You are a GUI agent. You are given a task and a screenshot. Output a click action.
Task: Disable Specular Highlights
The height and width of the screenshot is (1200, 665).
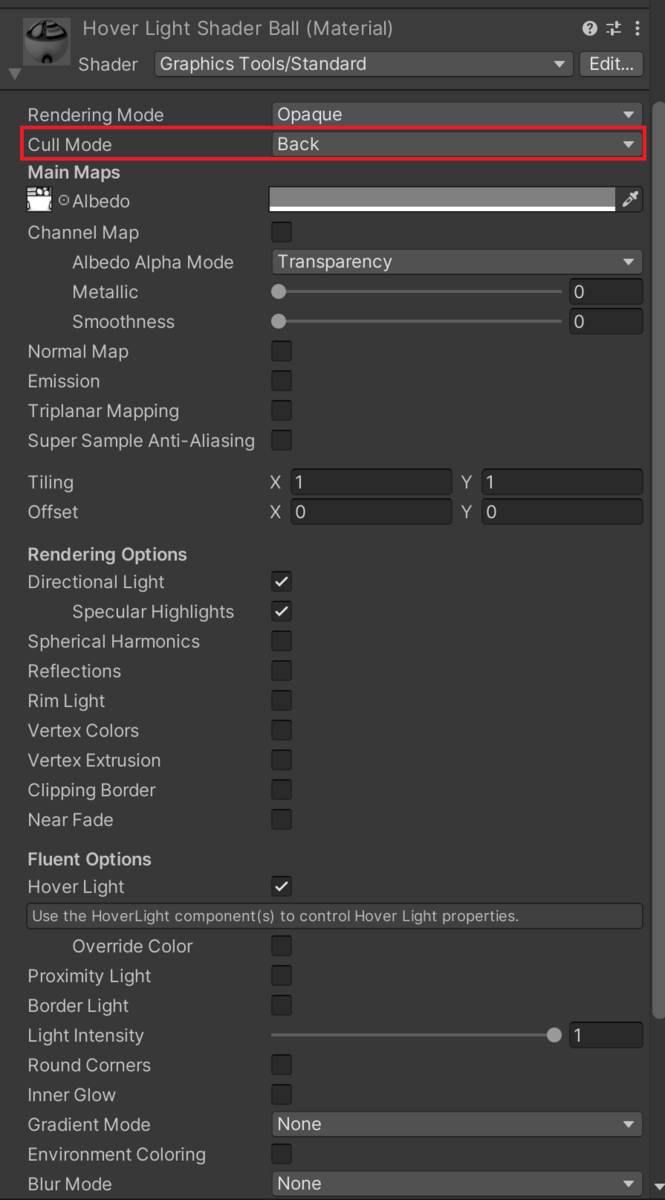click(281, 611)
